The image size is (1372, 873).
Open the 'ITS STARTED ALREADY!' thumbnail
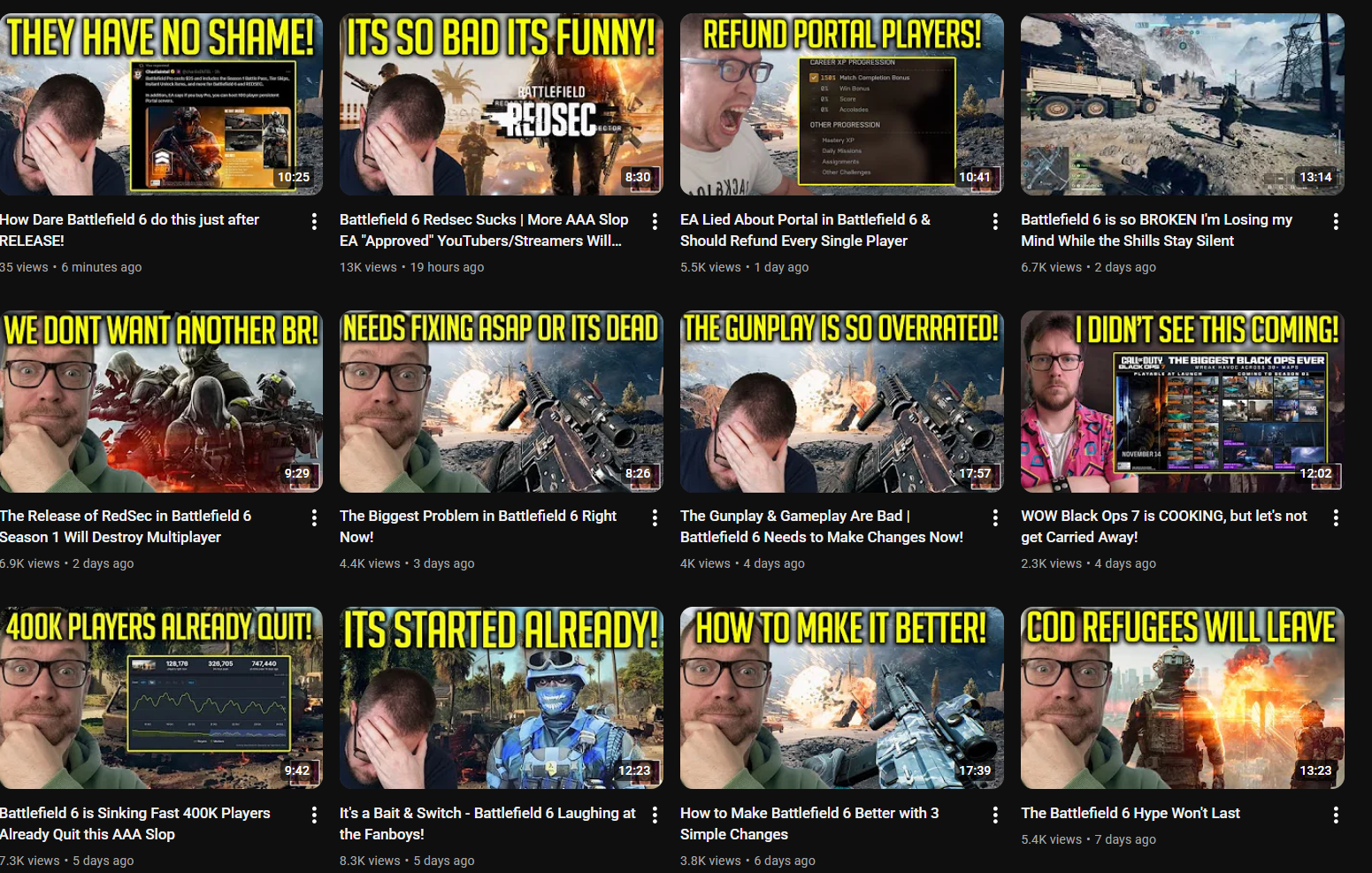502,698
